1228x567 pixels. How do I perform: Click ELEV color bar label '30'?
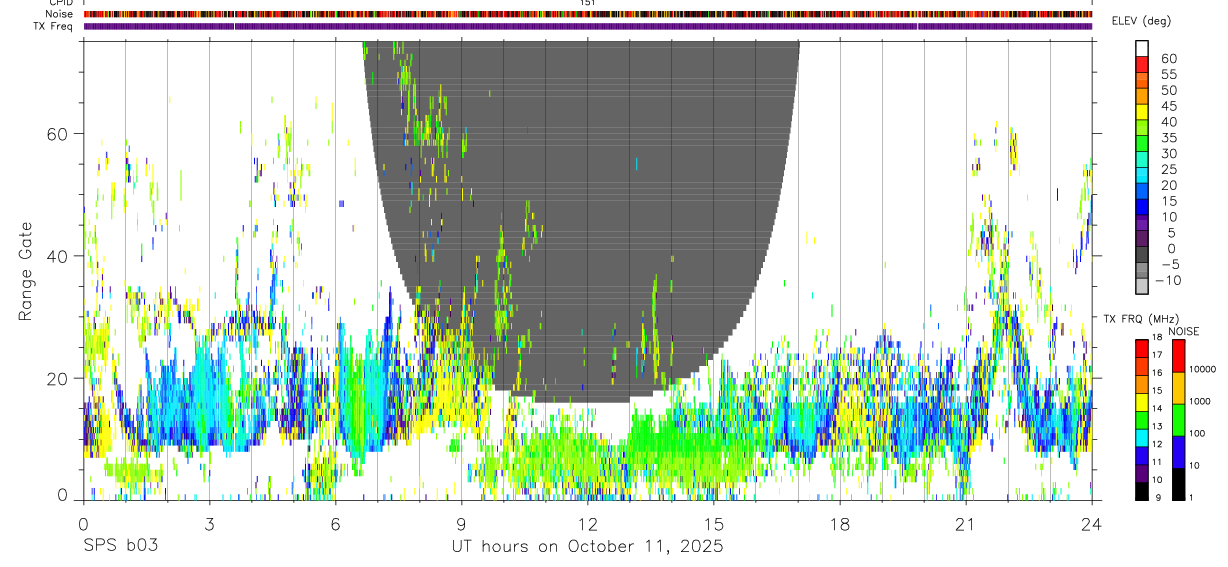point(1167,154)
